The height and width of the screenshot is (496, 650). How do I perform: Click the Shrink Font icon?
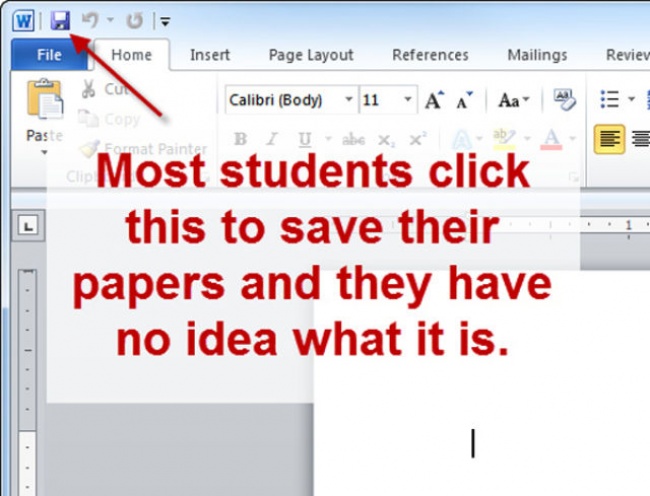click(x=463, y=100)
